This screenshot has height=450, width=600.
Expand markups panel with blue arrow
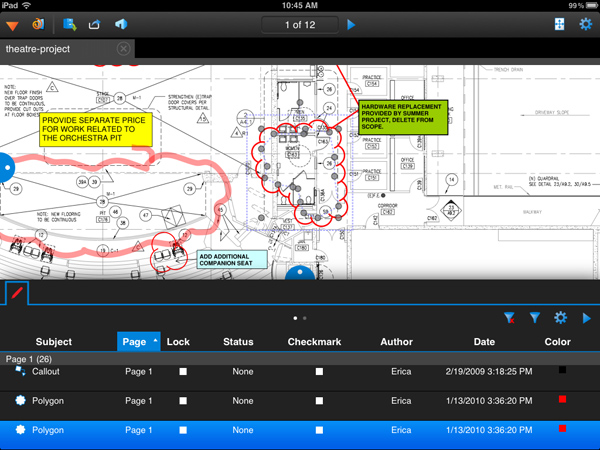coord(586,318)
